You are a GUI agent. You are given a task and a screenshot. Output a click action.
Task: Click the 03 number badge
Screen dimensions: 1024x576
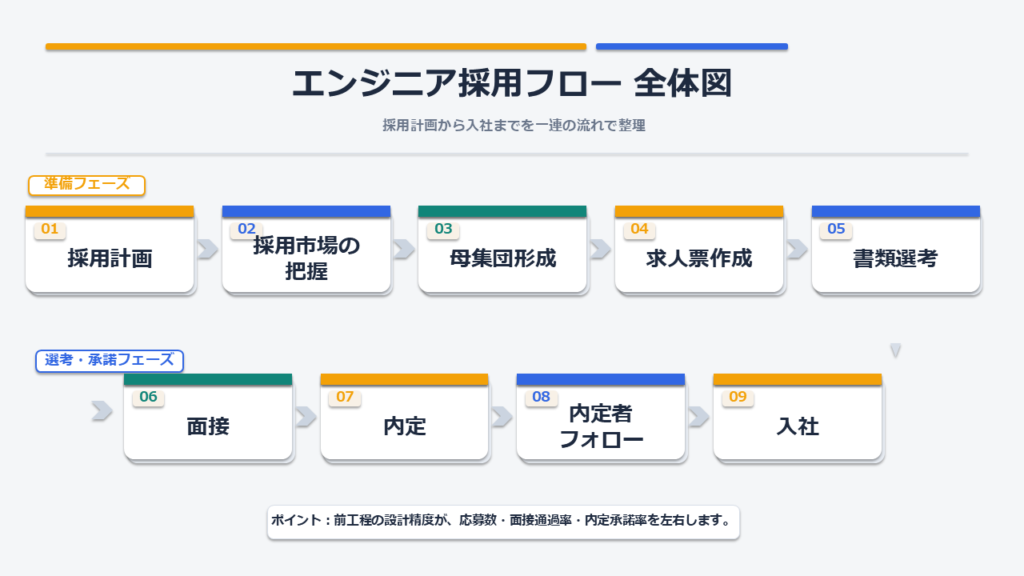point(443,230)
